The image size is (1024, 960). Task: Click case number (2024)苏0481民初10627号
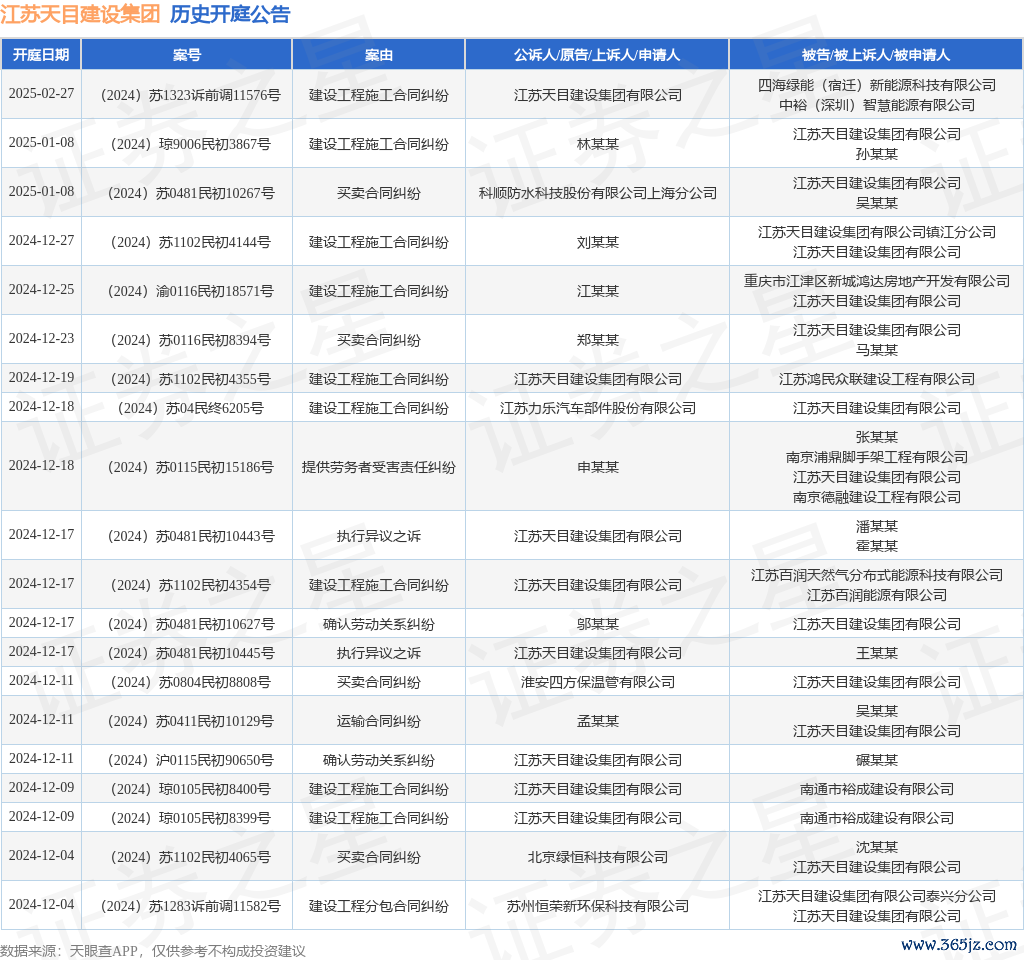point(190,624)
